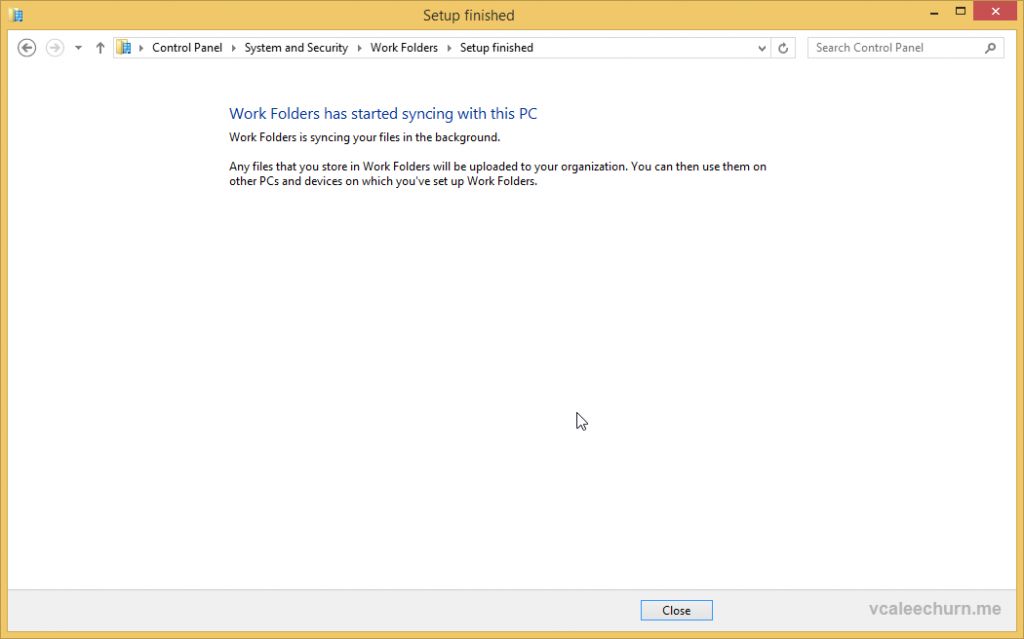The image size is (1024, 639).
Task: Open the recent pages dropdown beside the arrows
Action: tap(77, 47)
